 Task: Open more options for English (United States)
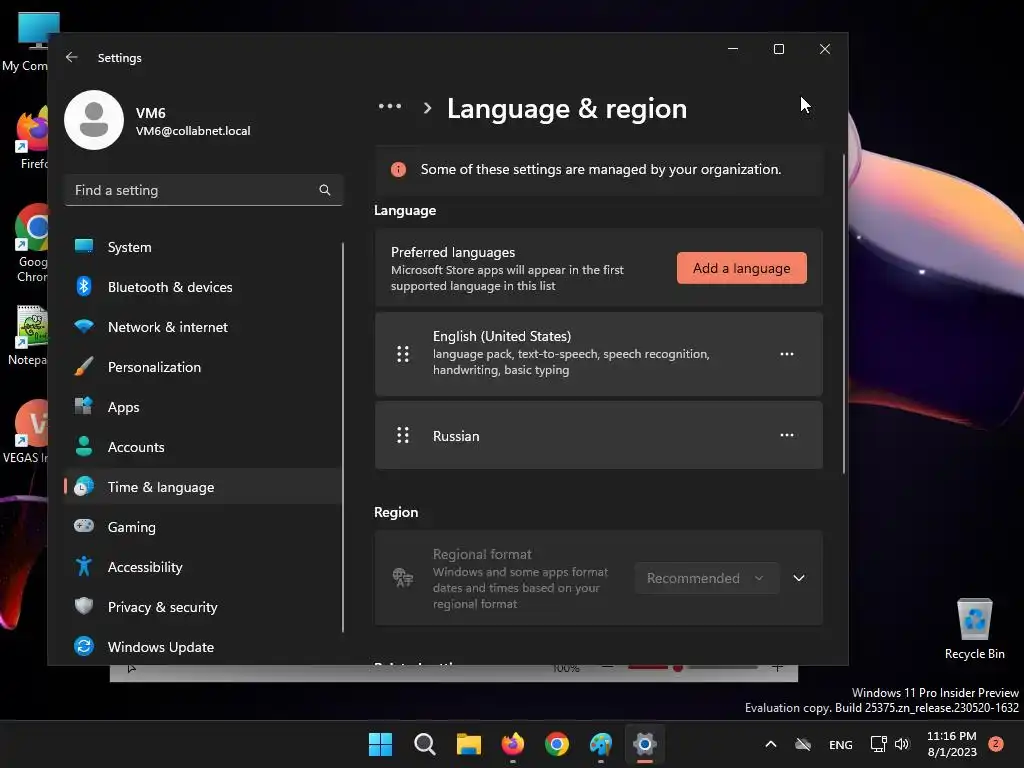tap(787, 354)
